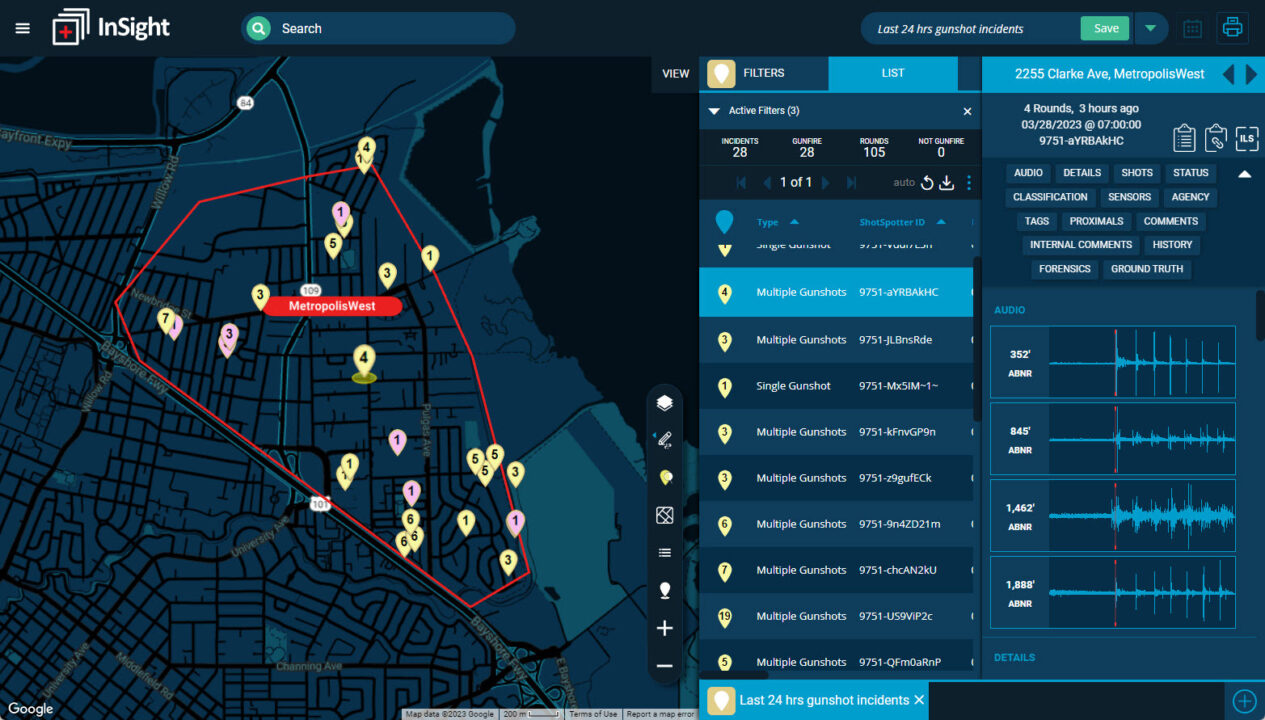
Task: Toggle the map legend list view
Action: pyautogui.click(x=664, y=553)
